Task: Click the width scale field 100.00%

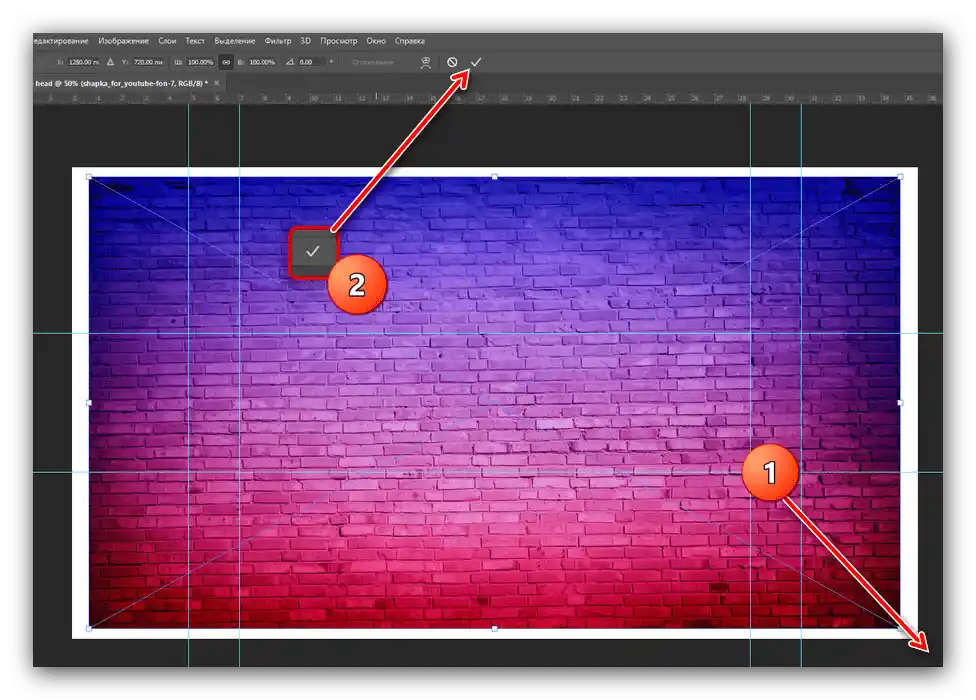Action: (x=200, y=62)
